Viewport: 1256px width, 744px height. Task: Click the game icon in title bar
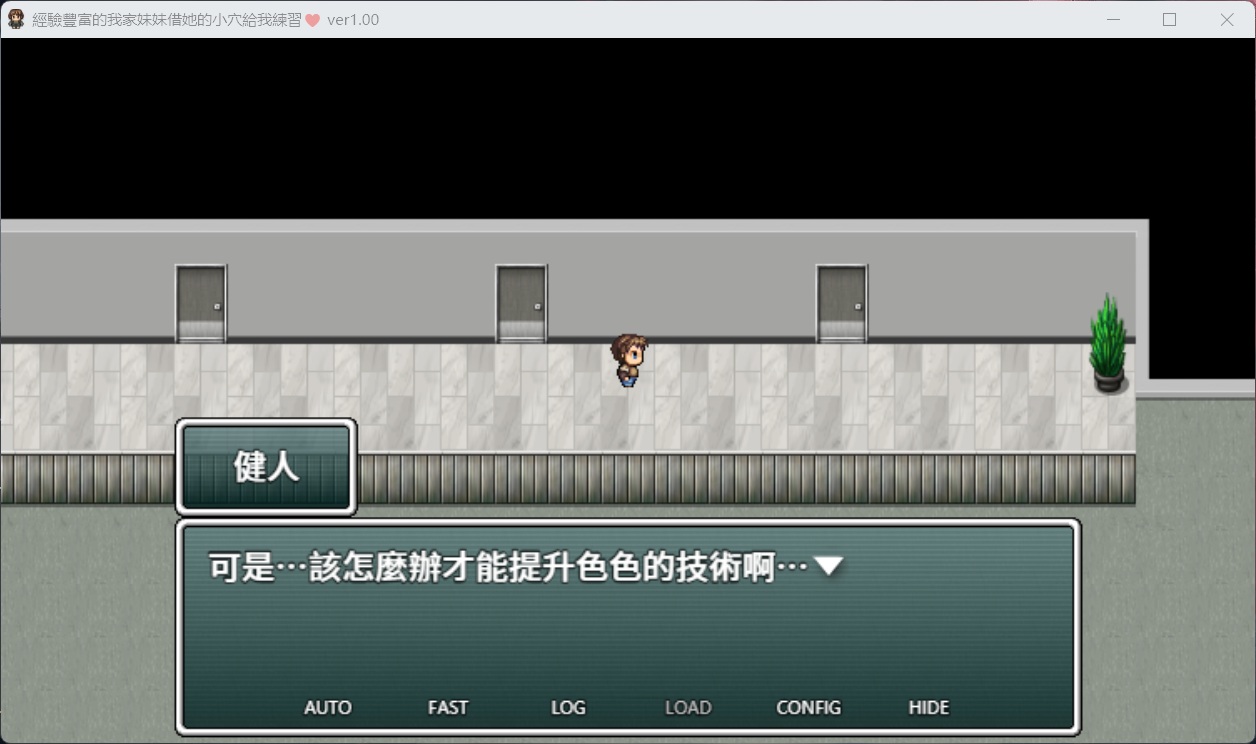[x=16, y=19]
